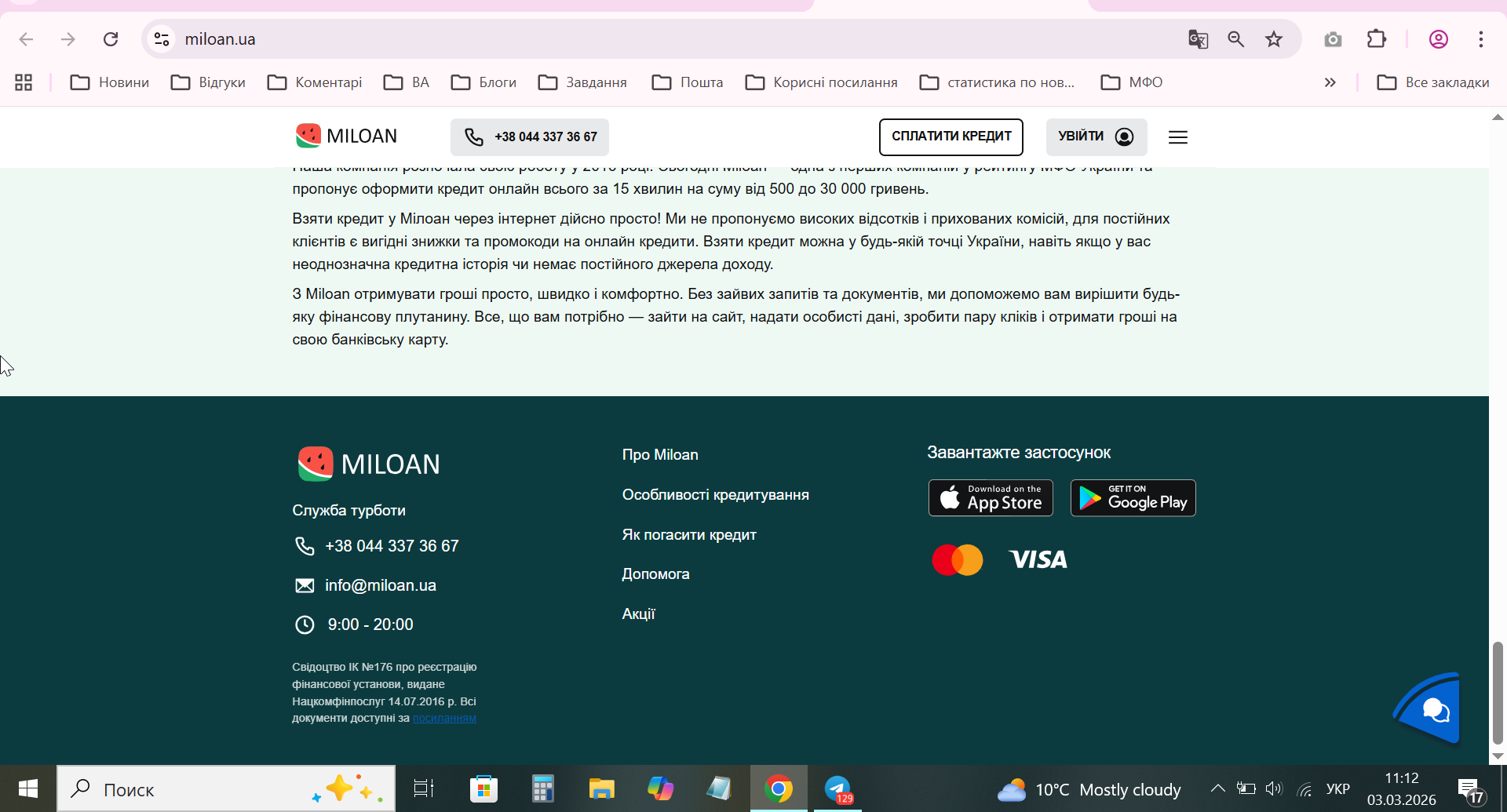Open the Як погасити кредит footer link
The image size is (1507, 812).
(689, 535)
